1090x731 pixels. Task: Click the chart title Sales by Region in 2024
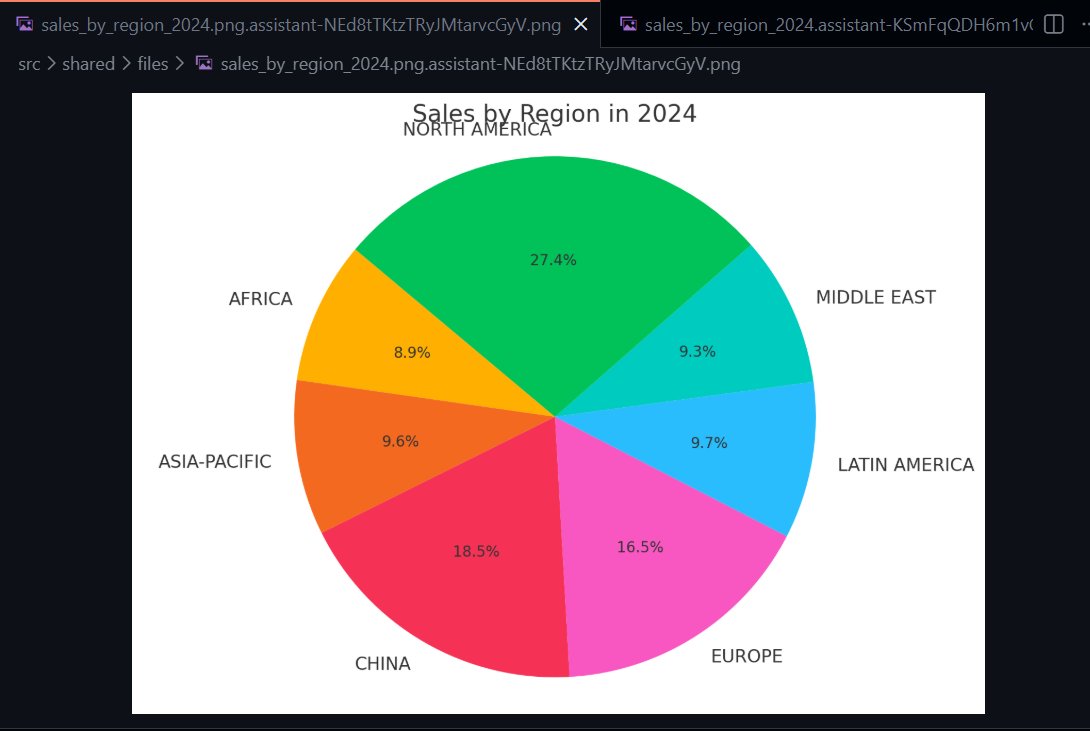coord(555,113)
